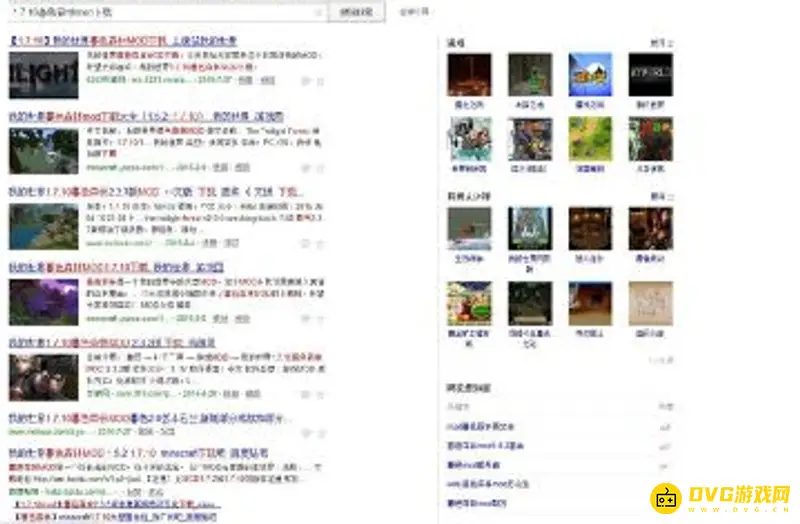Click the yellow DVG游戏网 logo at bottom right
This screenshot has height=524, width=800.
(x=721, y=495)
